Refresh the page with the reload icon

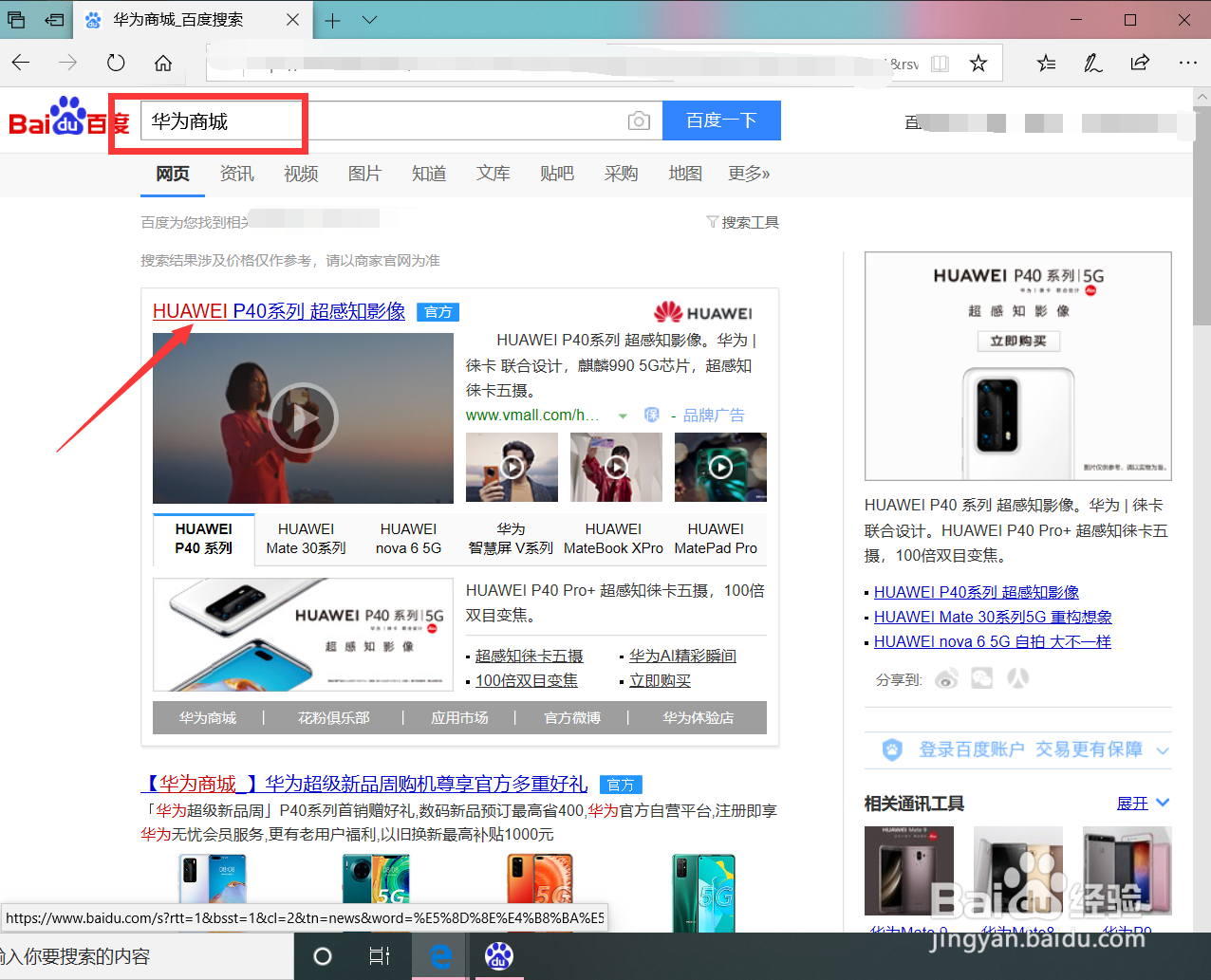(x=116, y=63)
